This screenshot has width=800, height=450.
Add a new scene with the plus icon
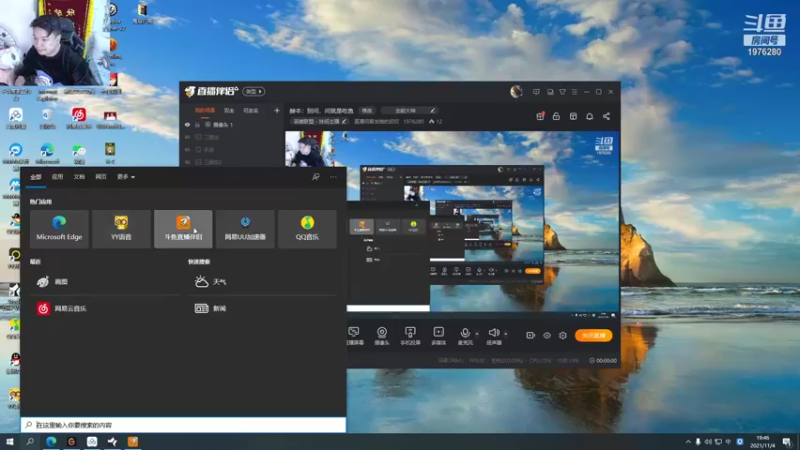point(277,110)
